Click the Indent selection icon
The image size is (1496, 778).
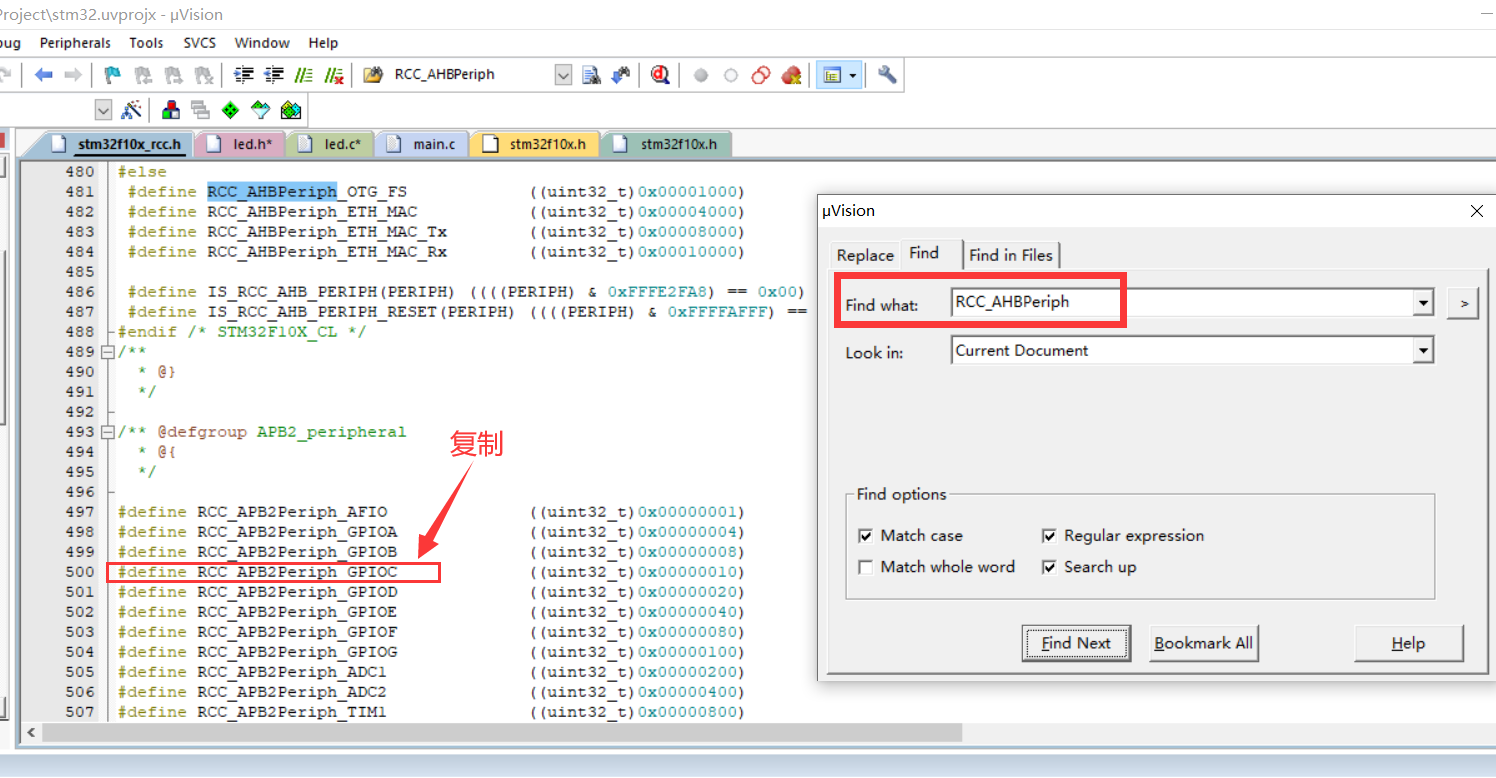pos(244,75)
